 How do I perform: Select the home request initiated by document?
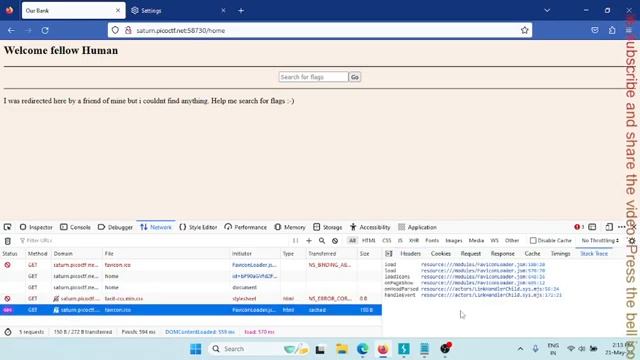click(191, 287)
